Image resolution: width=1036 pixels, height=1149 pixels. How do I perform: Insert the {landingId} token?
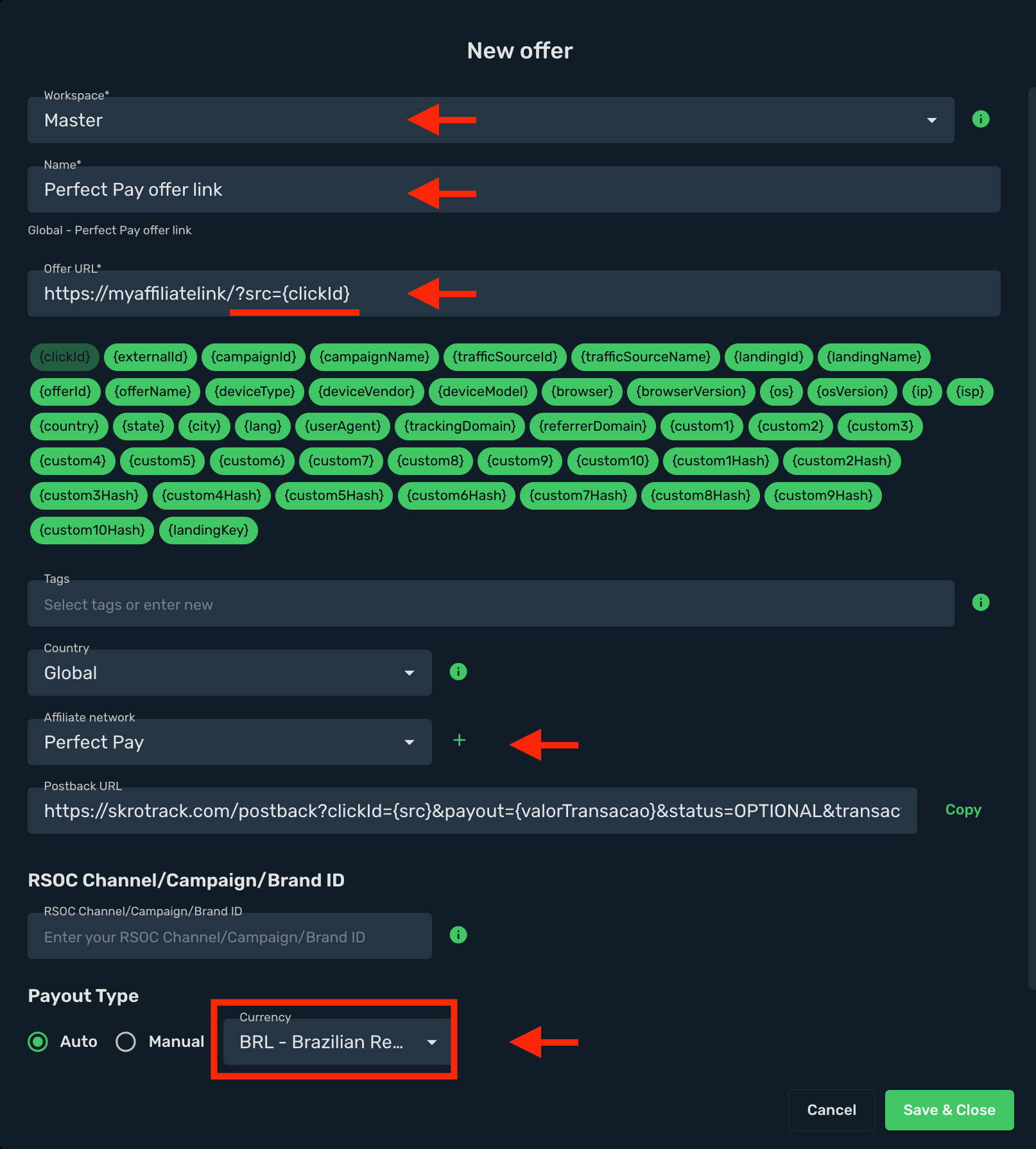coord(768,357)
